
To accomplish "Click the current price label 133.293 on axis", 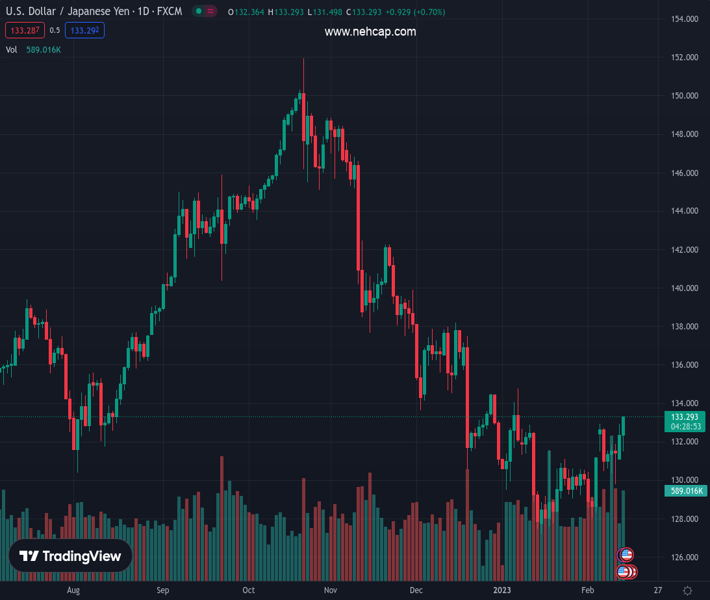I will coord(685,417).
